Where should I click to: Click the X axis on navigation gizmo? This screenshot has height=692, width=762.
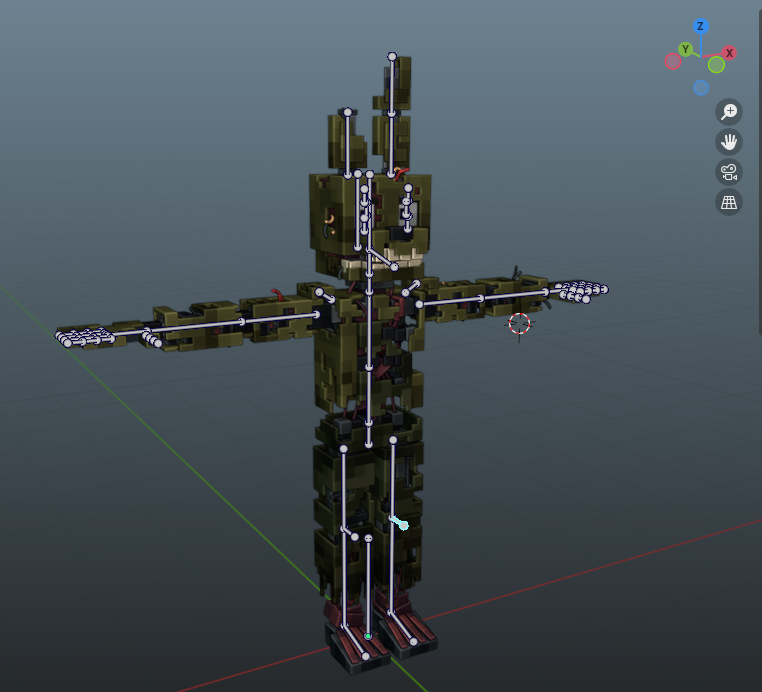coord(729,53)
